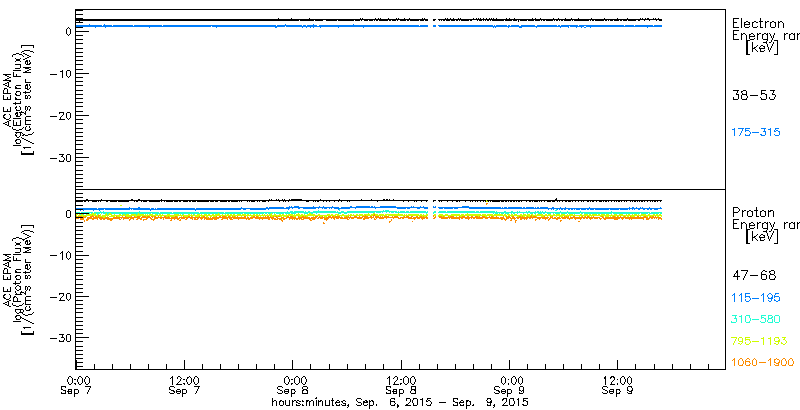Click the proton energy label 47-68

coord(754,276)
